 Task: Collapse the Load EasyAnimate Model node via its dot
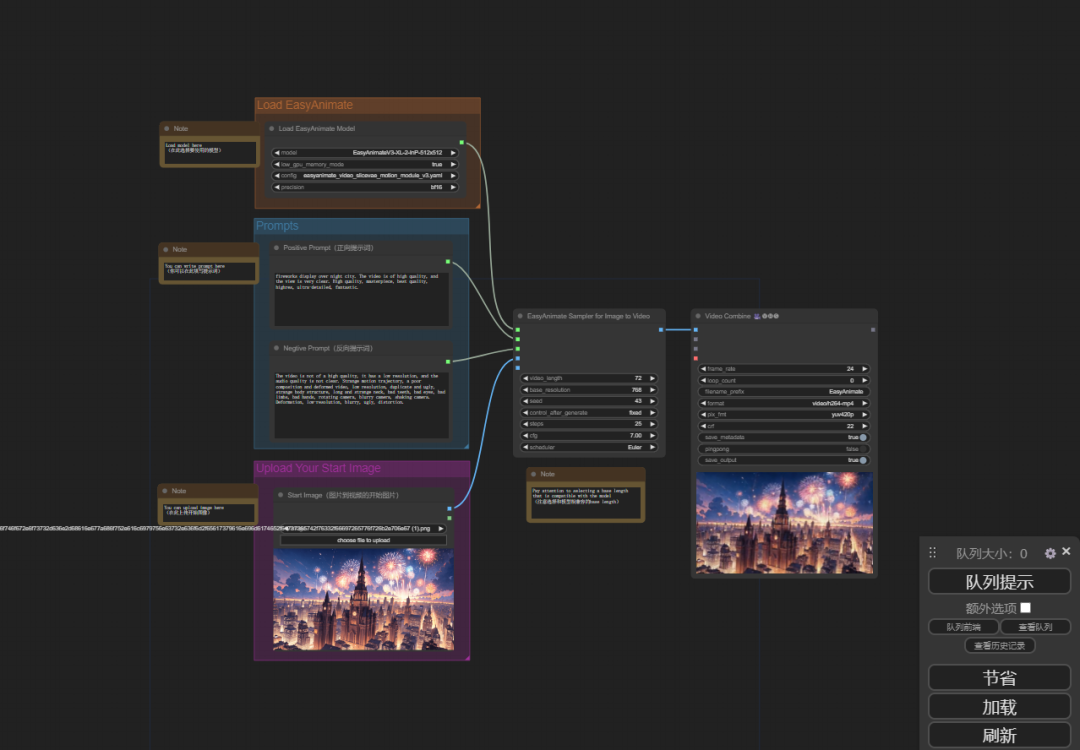[271, 129]
